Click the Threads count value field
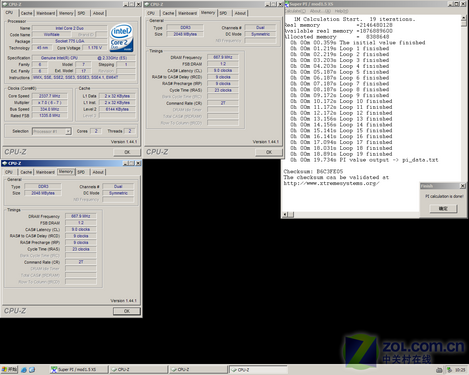This screenshot has height=375, width=469. pos(130,131)
